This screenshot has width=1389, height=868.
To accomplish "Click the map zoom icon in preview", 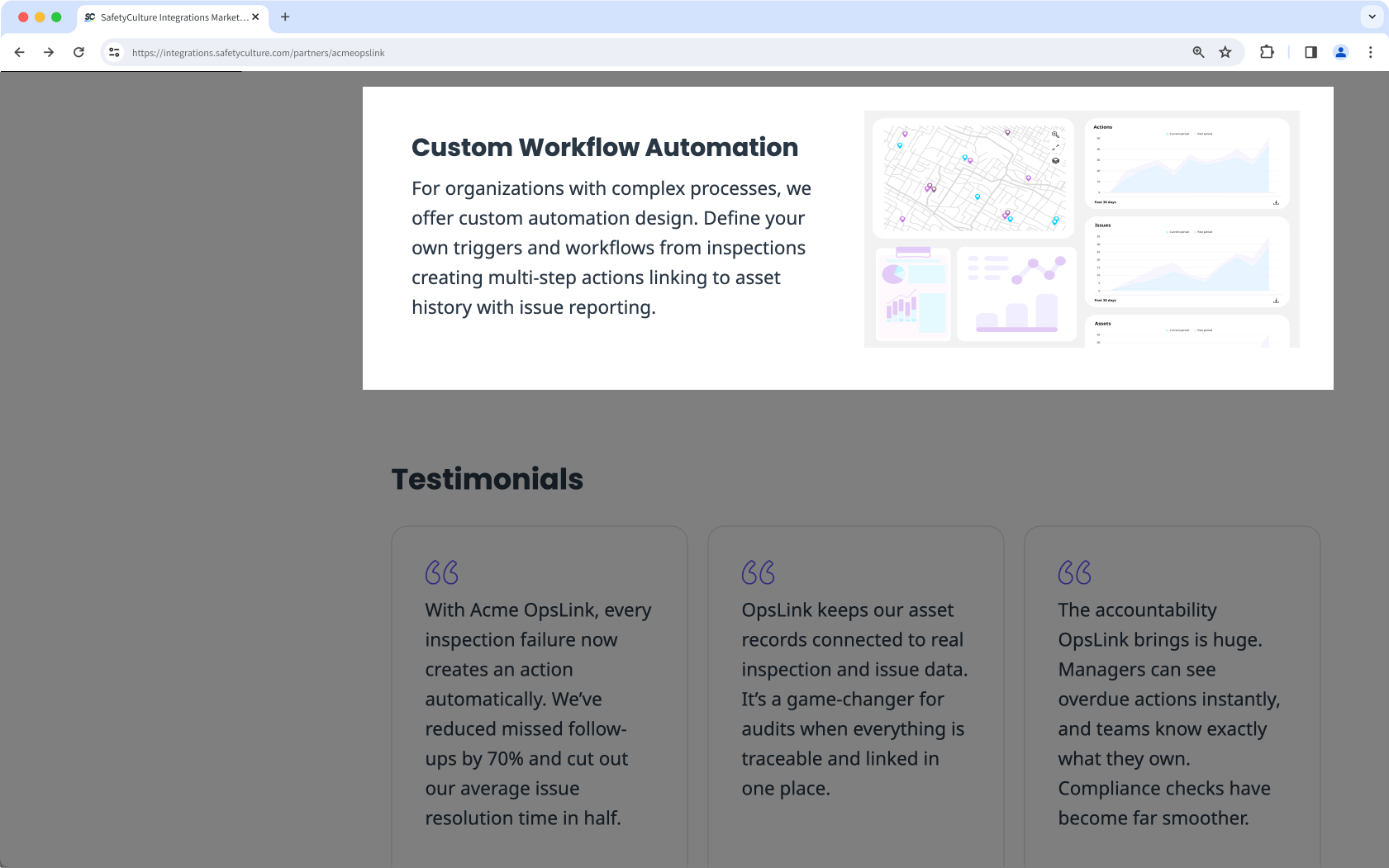I will [1055, 134].
